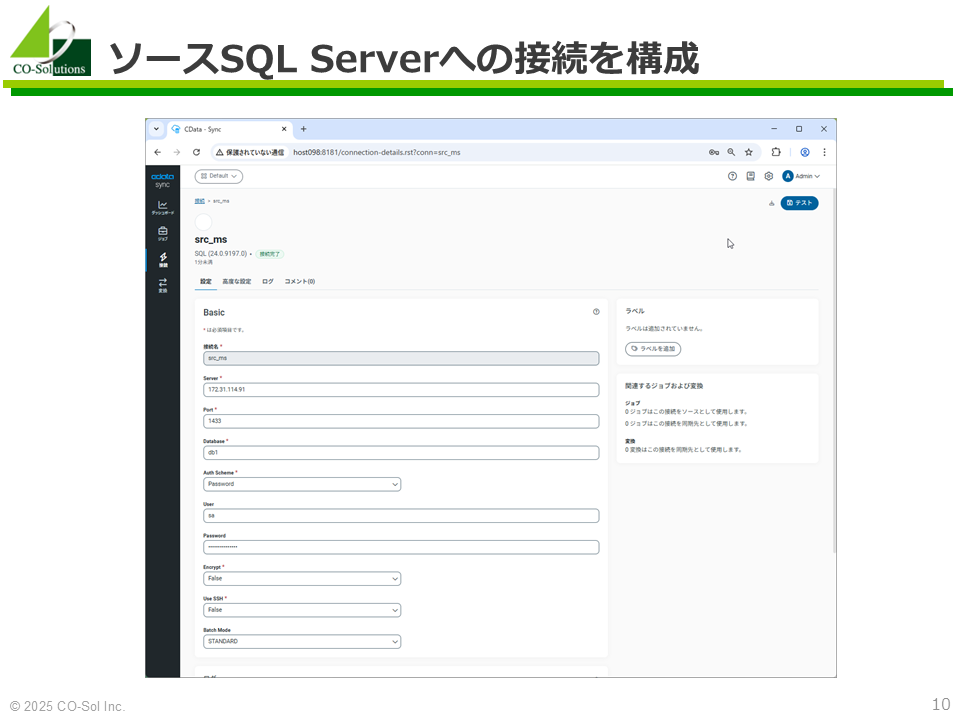Screen dimensions: 960x720
Task: Click the 関連するジョブおよび変換 heading
Action: click(x=664, y=386)
